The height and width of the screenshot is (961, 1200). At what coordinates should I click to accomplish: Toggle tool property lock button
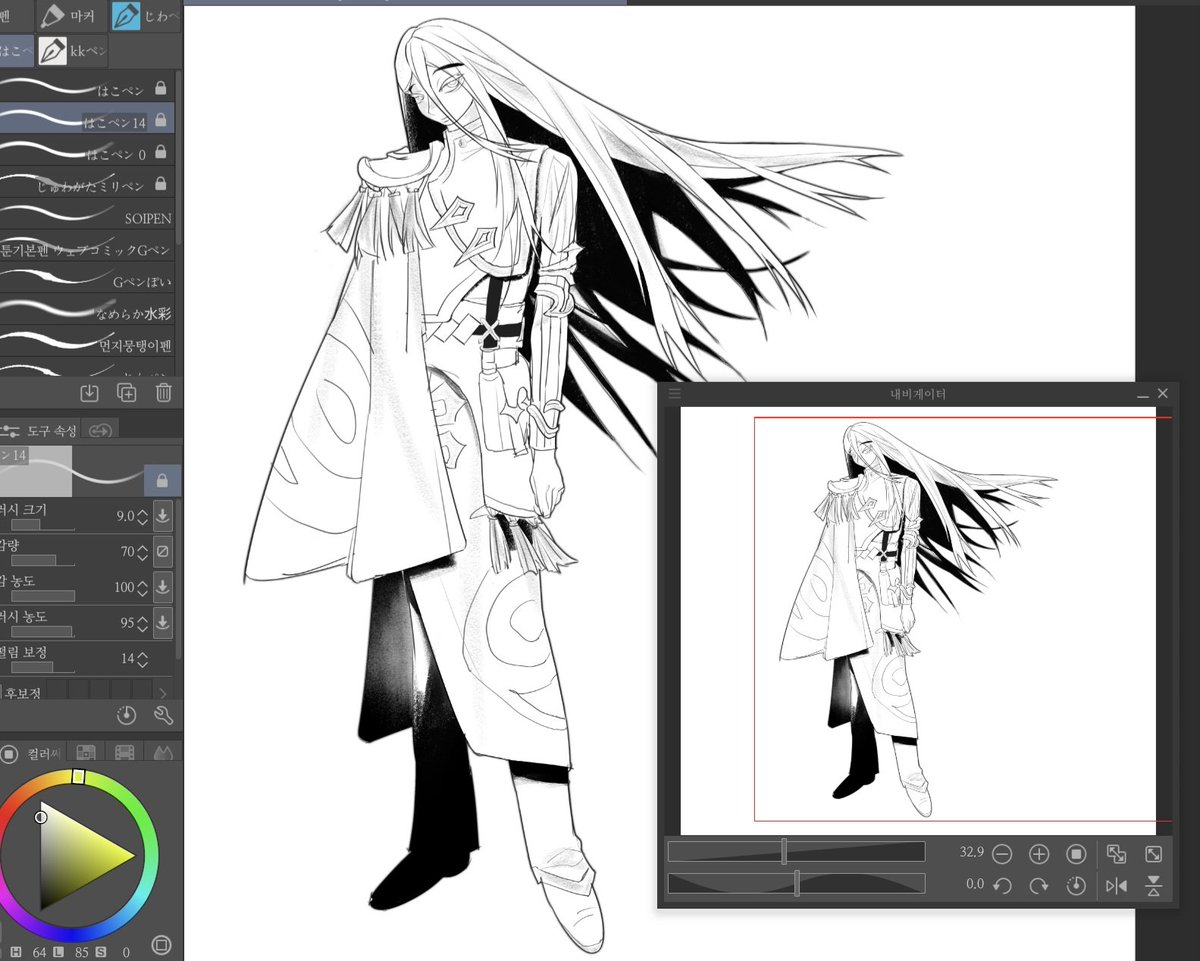pyautogui.click(x=162, y=480)
